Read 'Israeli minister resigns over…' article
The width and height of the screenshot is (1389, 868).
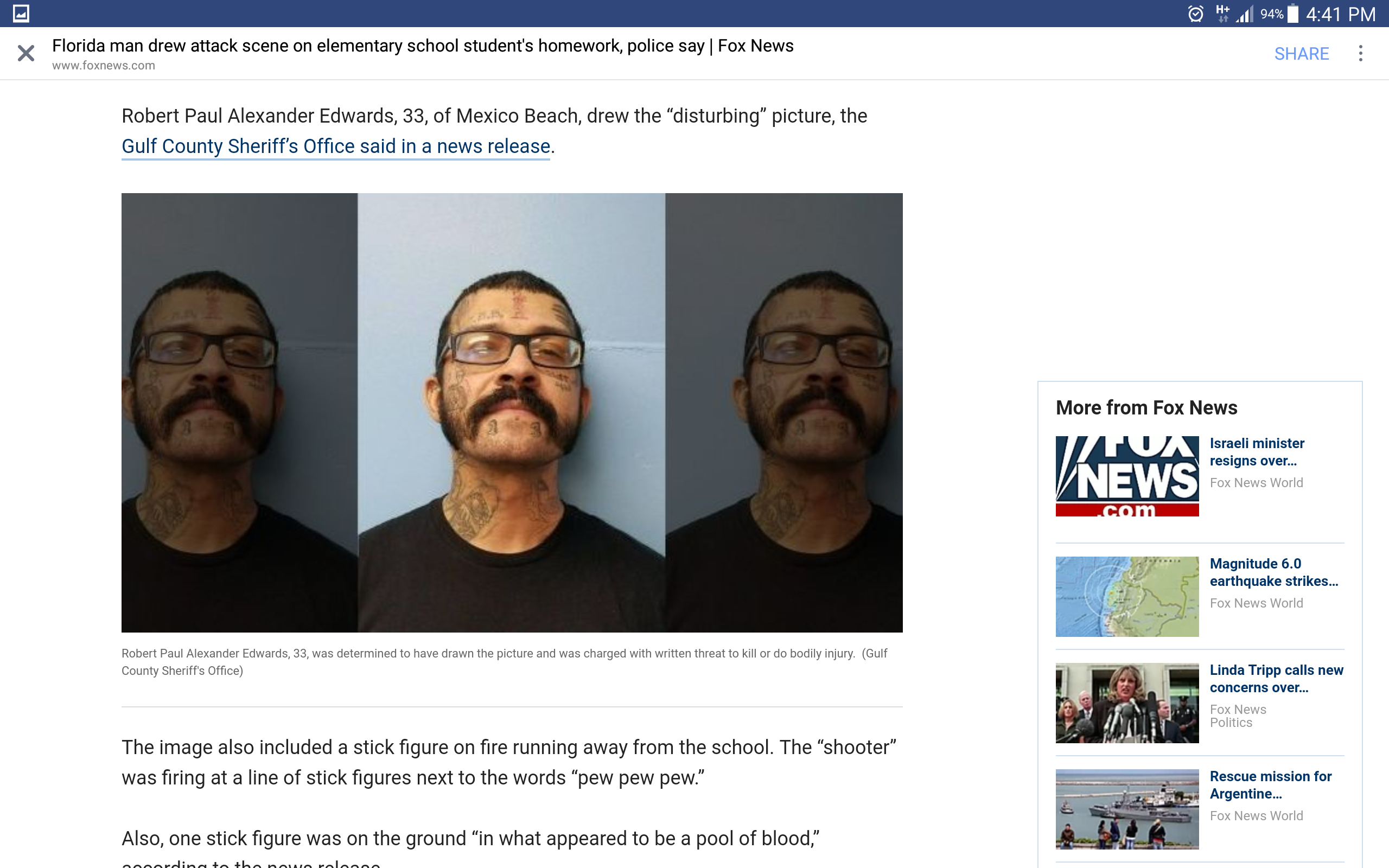coord(1257,452)
